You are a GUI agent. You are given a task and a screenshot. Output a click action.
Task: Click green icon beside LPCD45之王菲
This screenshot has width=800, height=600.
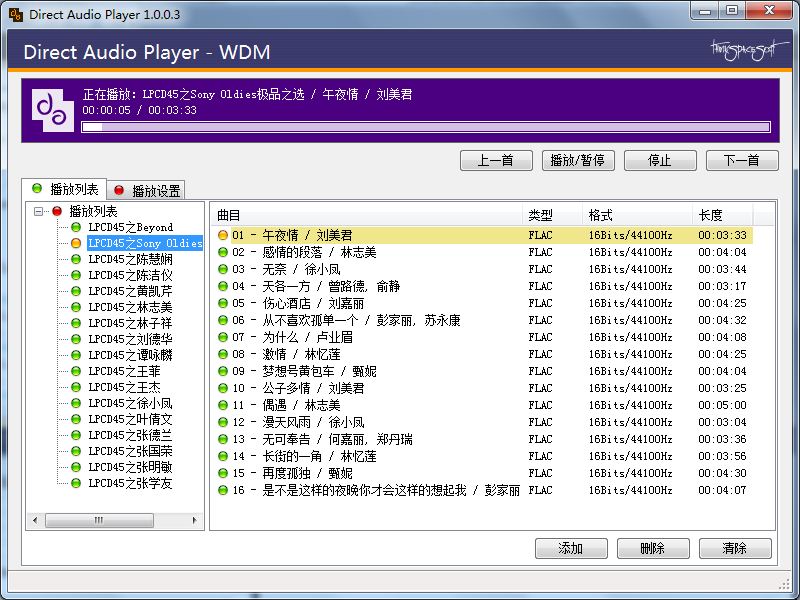[x=76, y=371]
